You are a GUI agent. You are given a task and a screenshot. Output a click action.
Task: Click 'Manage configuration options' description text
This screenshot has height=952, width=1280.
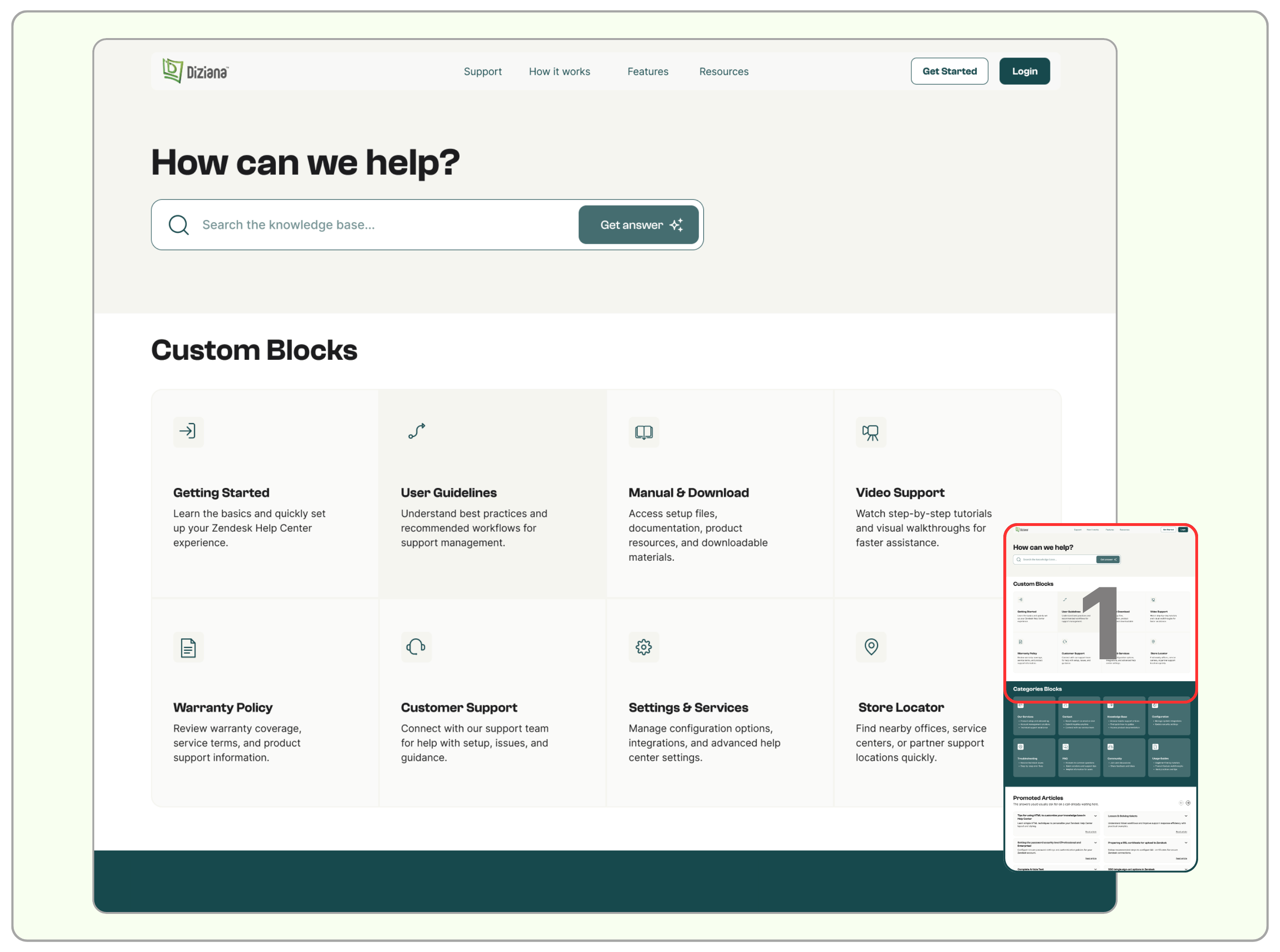coord(704,743)
